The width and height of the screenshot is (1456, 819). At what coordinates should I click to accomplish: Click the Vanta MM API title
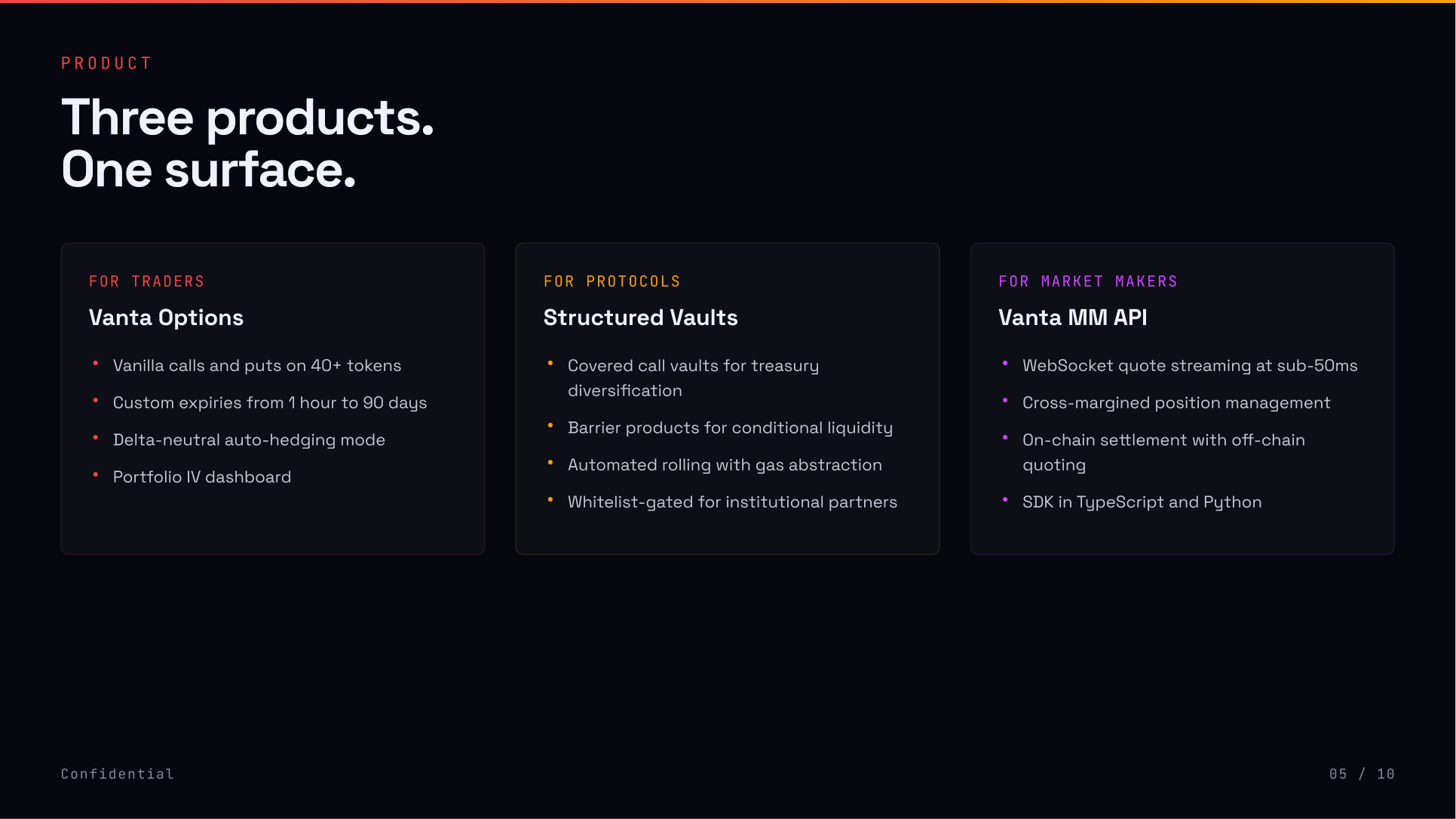click(1072, 317)
